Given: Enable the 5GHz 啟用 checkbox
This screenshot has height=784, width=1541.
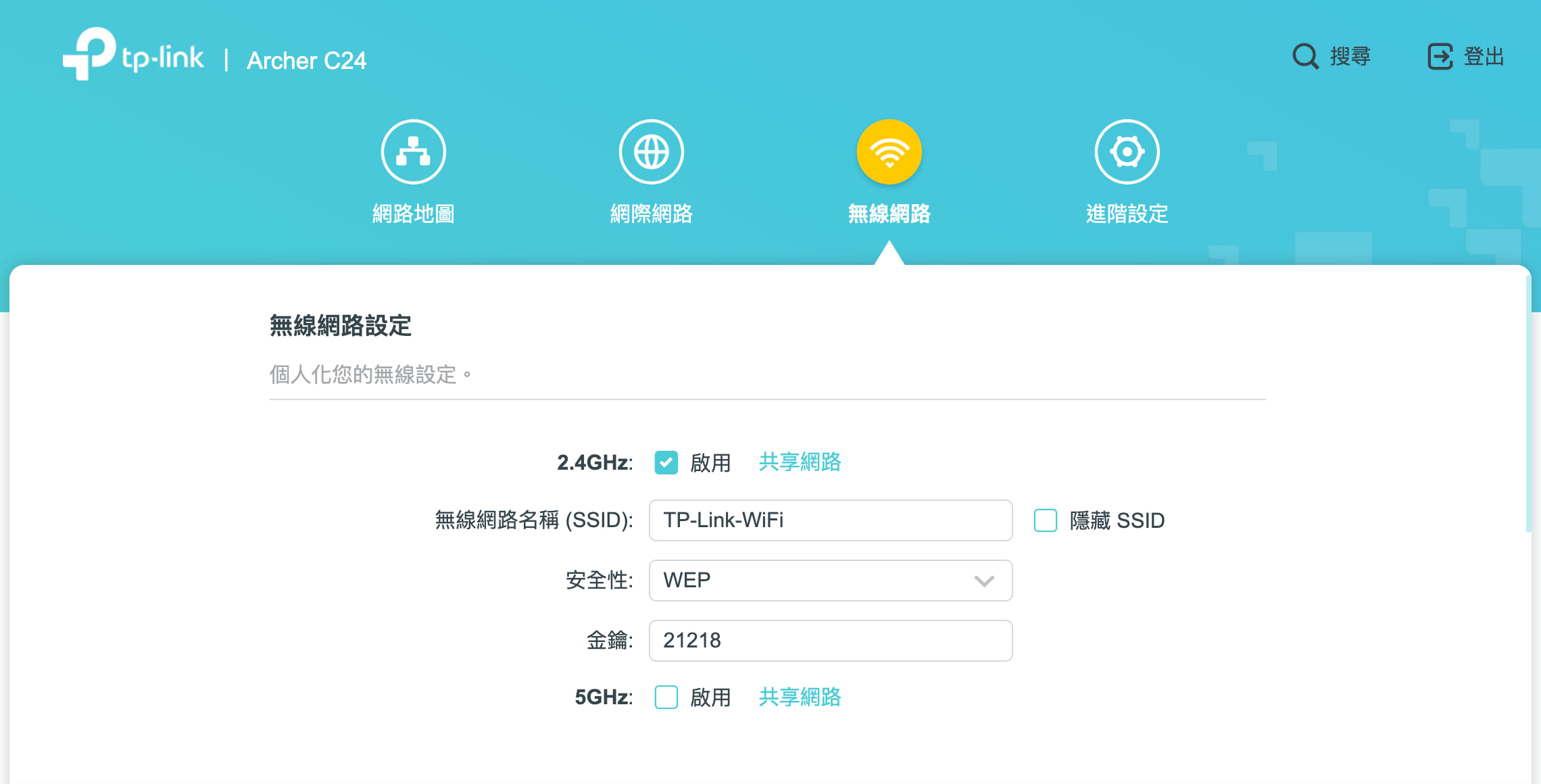Looking at the screenshot, I should [x=666, y=697].
